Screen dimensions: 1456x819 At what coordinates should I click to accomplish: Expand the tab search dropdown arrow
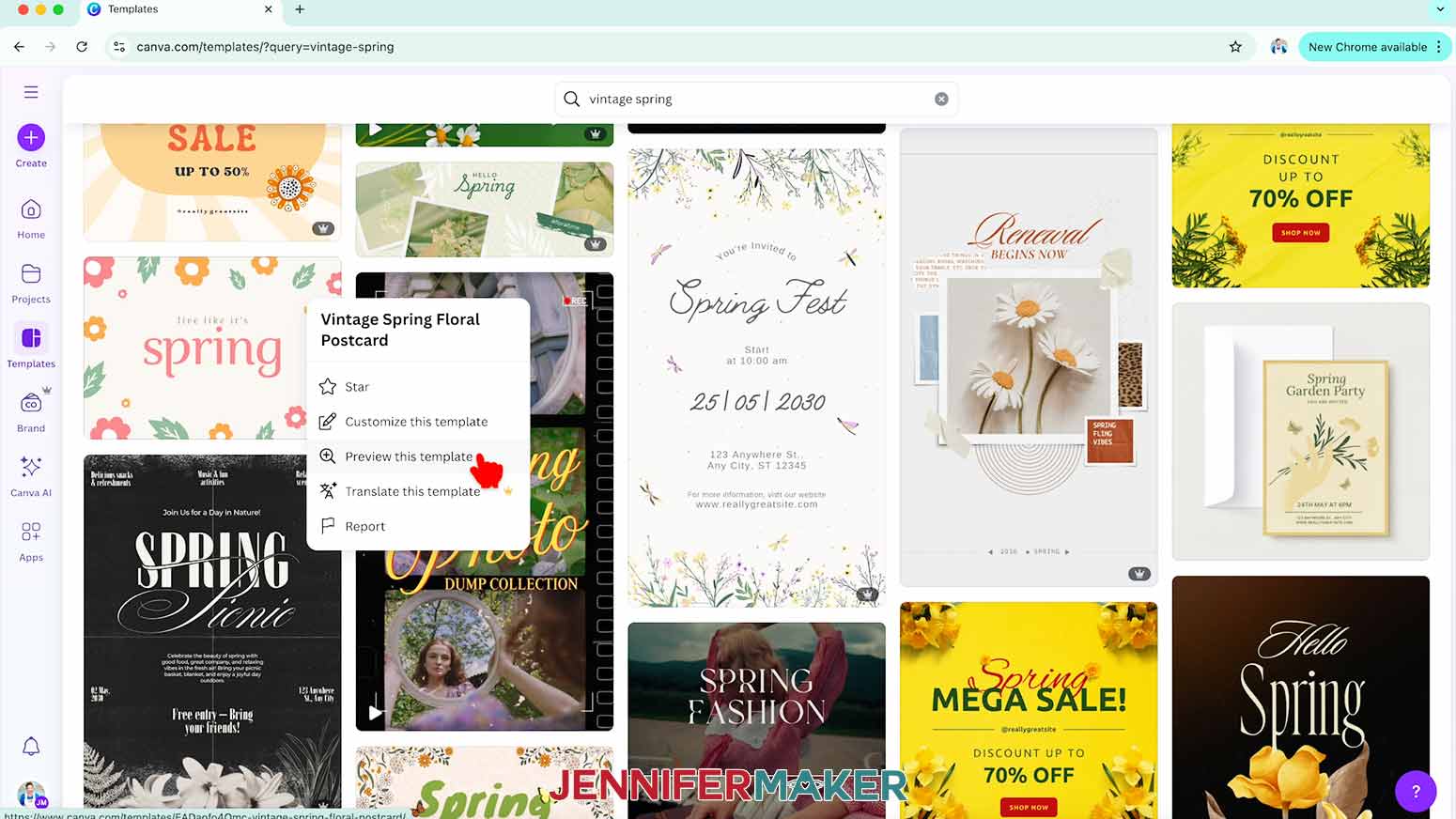[x=1440, y=9]
